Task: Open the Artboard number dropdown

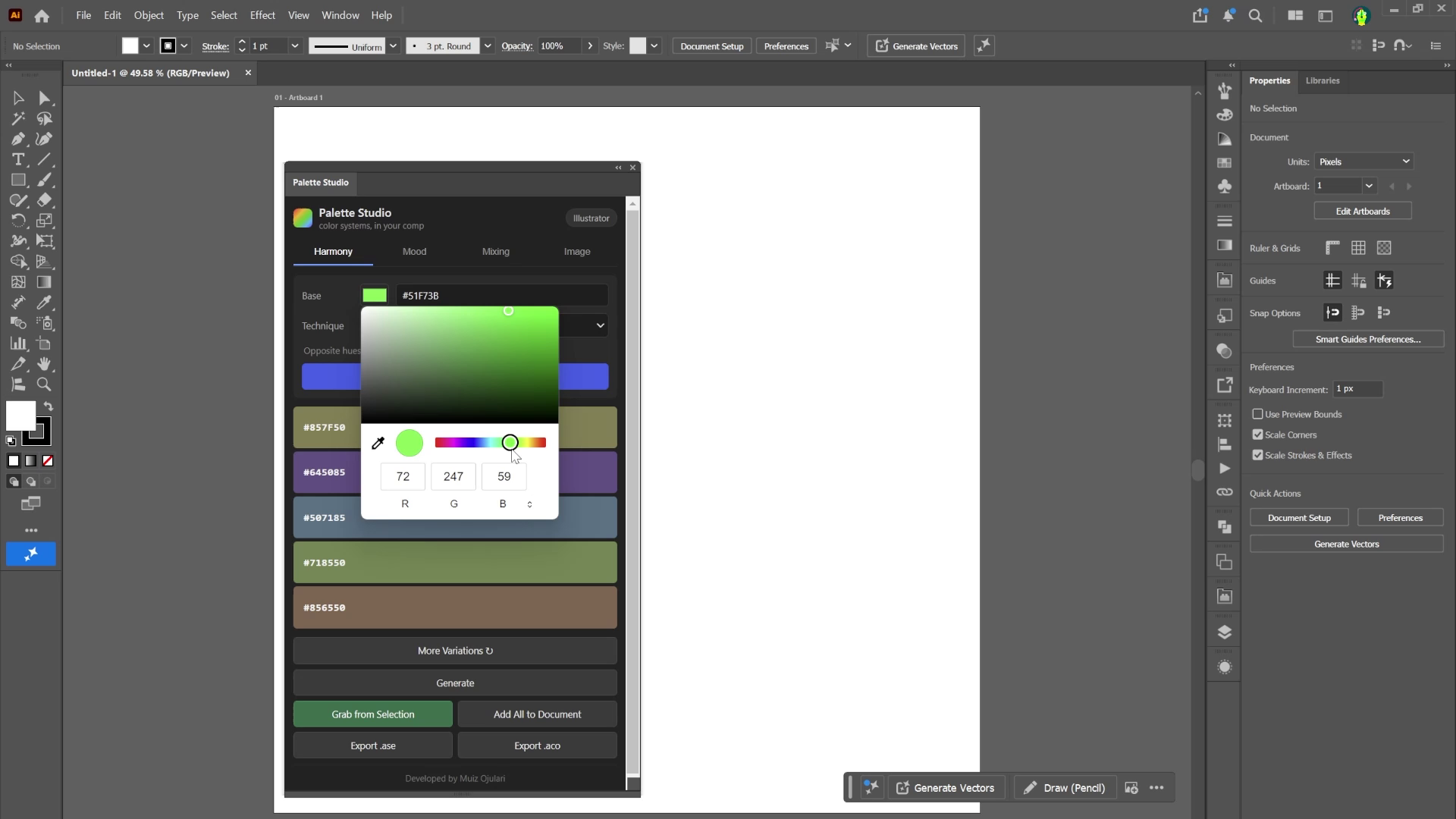Action: [x=1369, y=186]
